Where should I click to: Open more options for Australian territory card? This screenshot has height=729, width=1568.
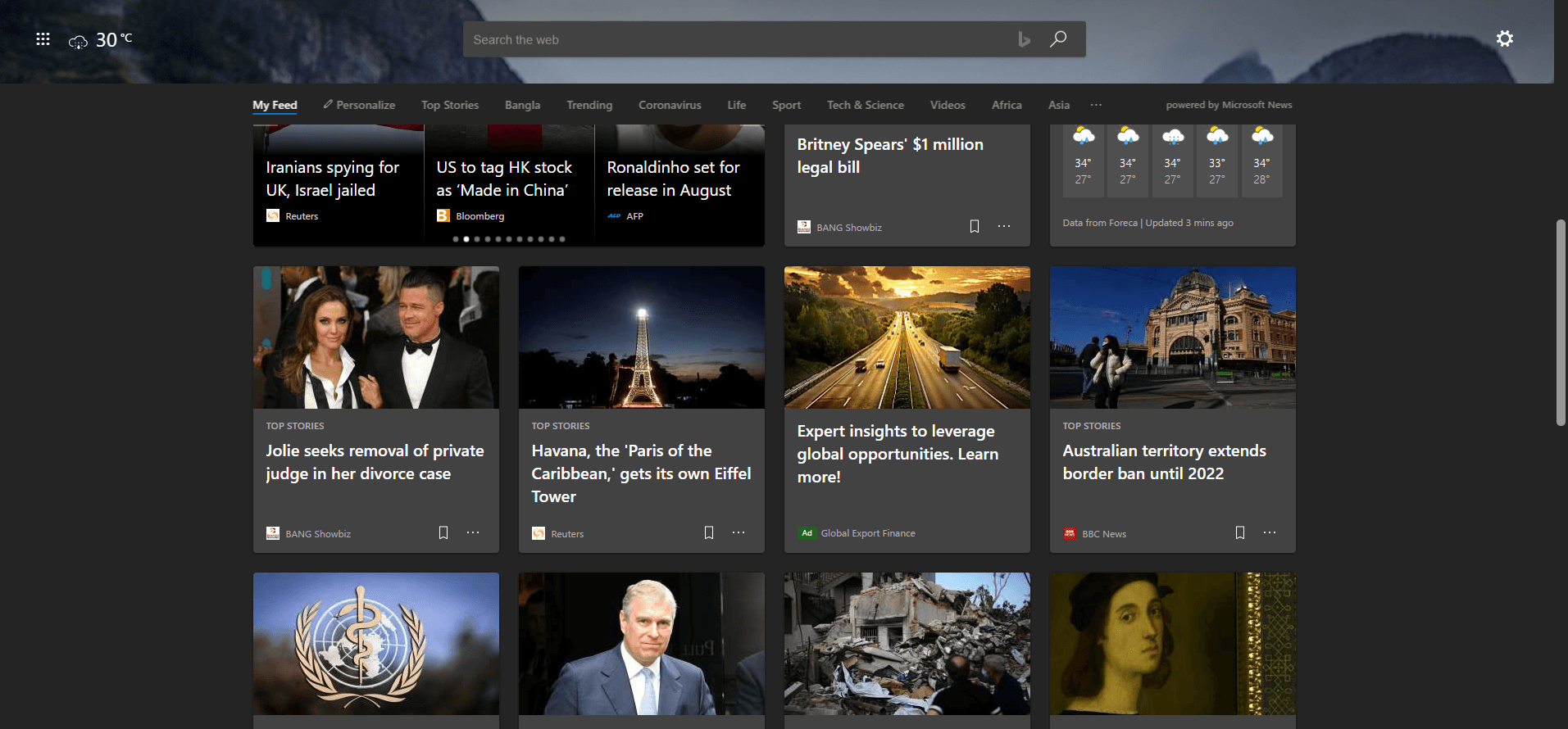[1270, 533]
